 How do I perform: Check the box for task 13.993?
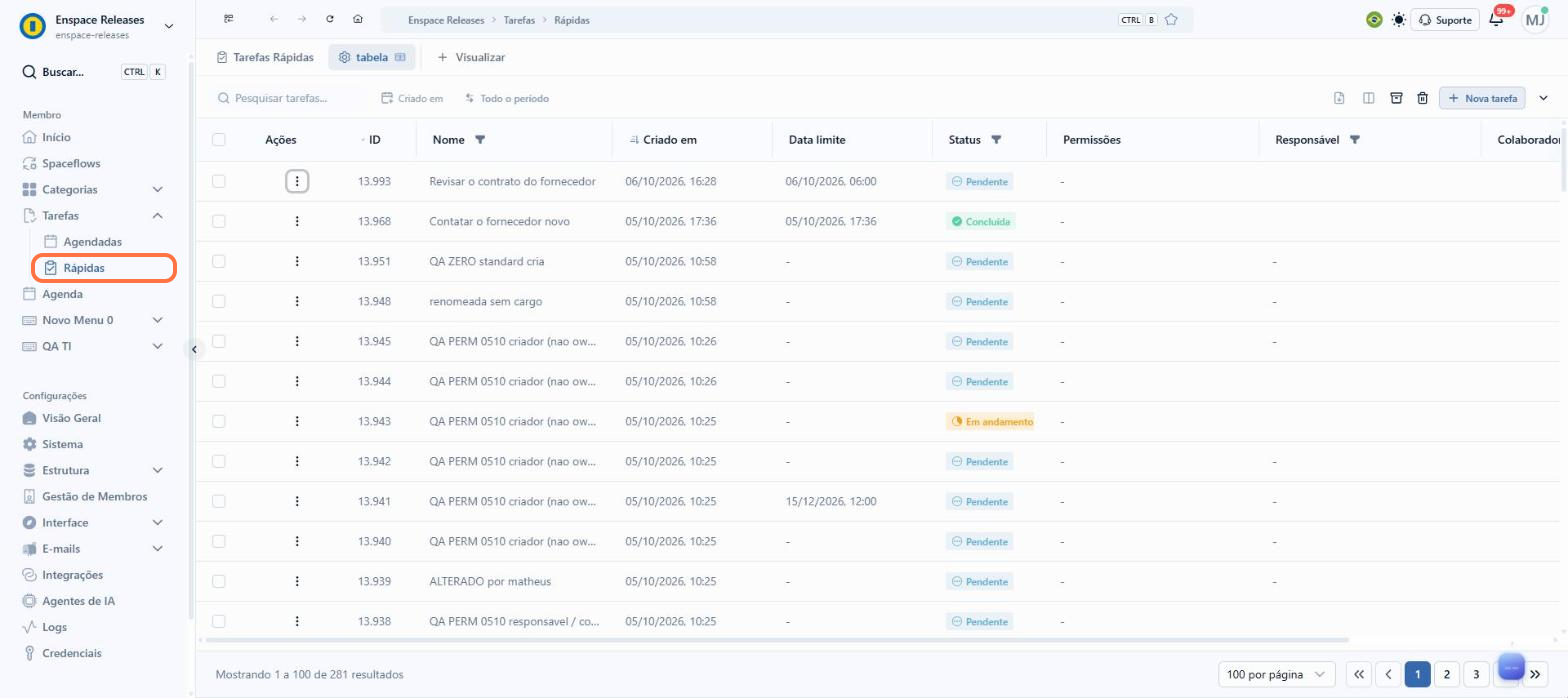219,181
